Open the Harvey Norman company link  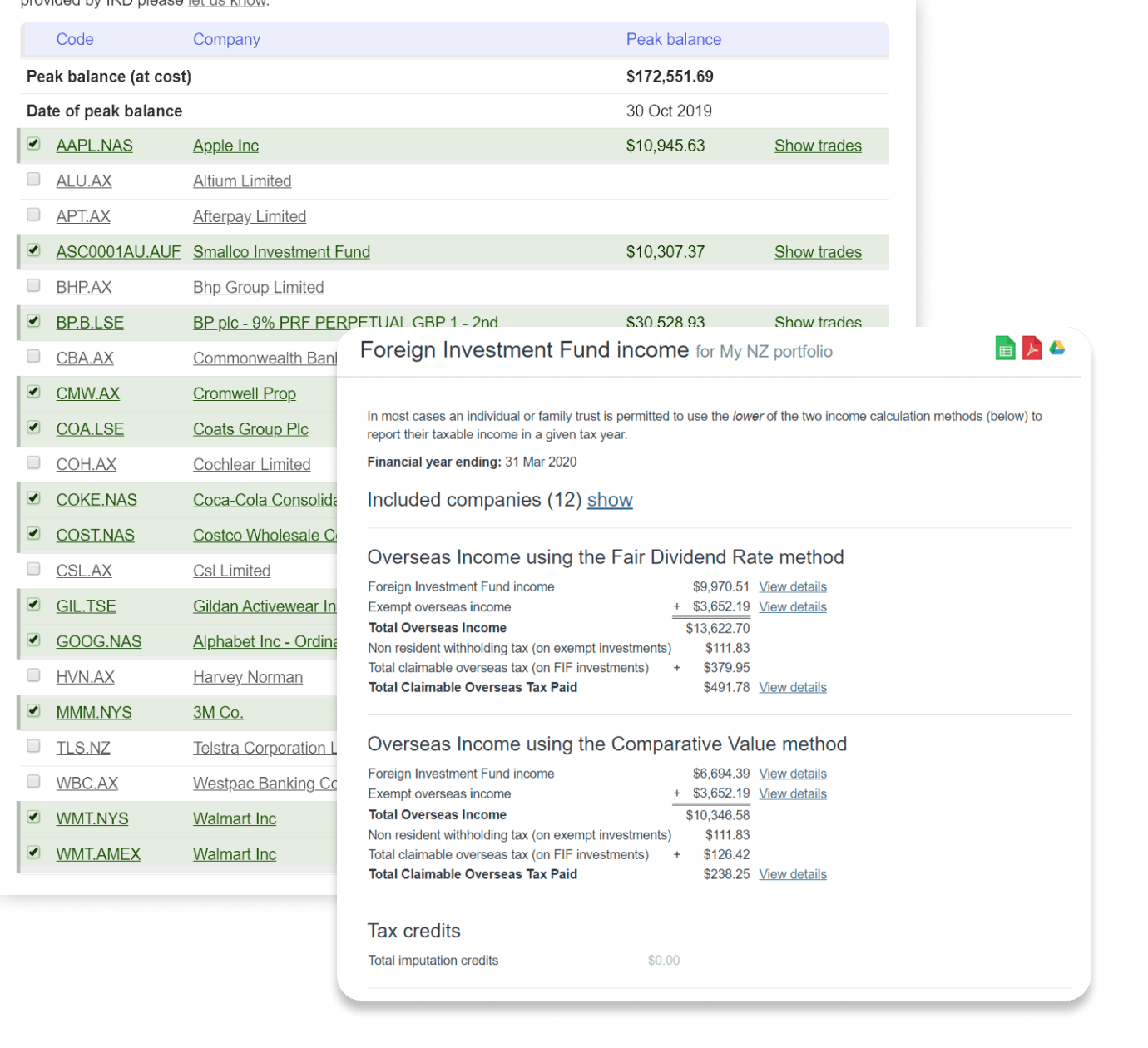pos(248,677)
